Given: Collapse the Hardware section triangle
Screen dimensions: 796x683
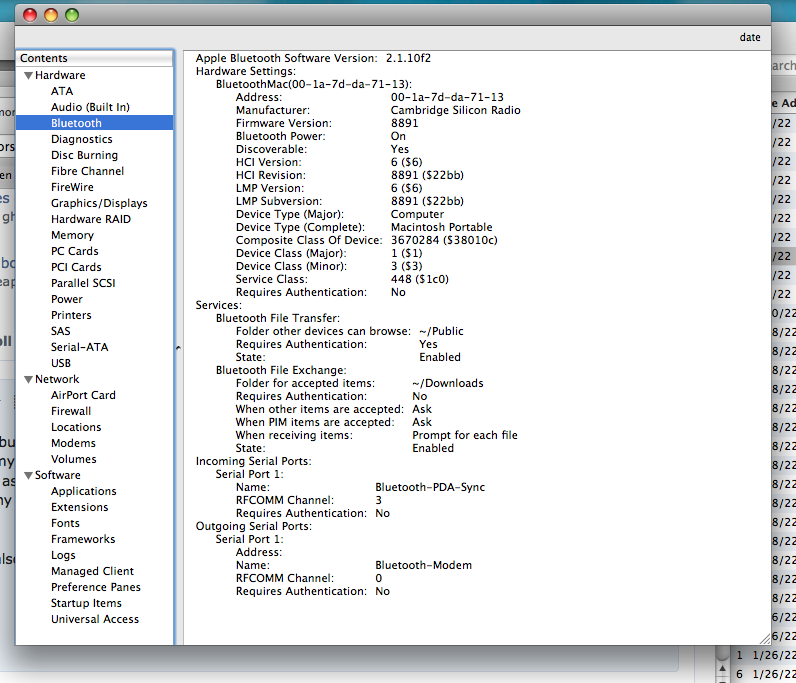Looking at the screenshot, I should click(x=28, y=75).
